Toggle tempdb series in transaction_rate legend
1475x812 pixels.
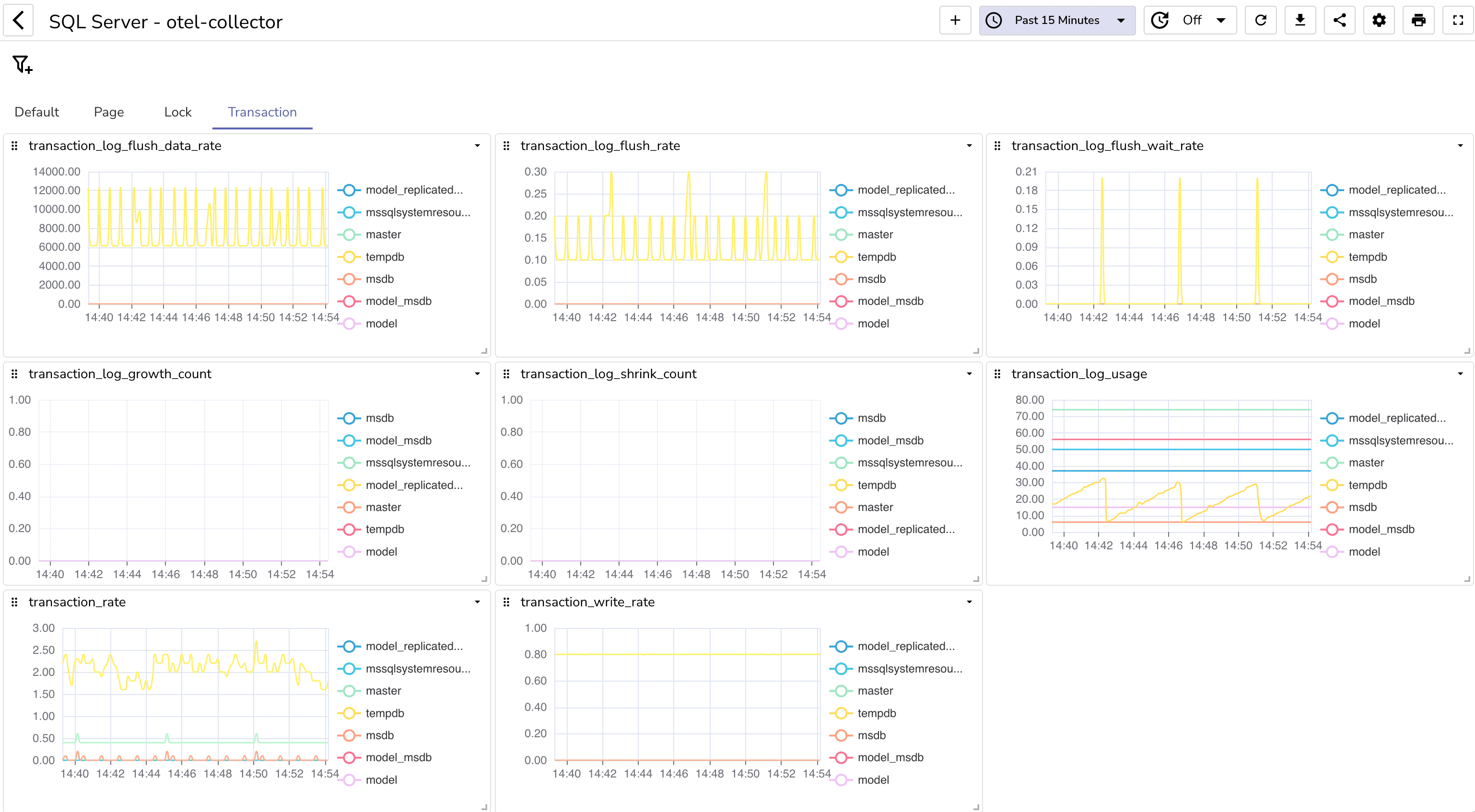(384, 713)
